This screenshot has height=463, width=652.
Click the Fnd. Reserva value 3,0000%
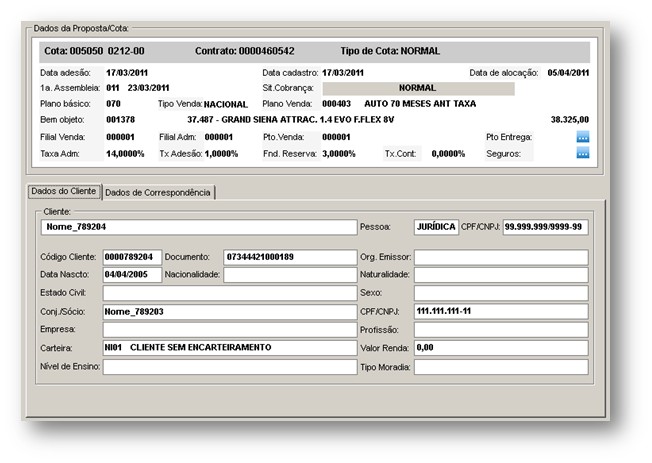coord(339,154)
